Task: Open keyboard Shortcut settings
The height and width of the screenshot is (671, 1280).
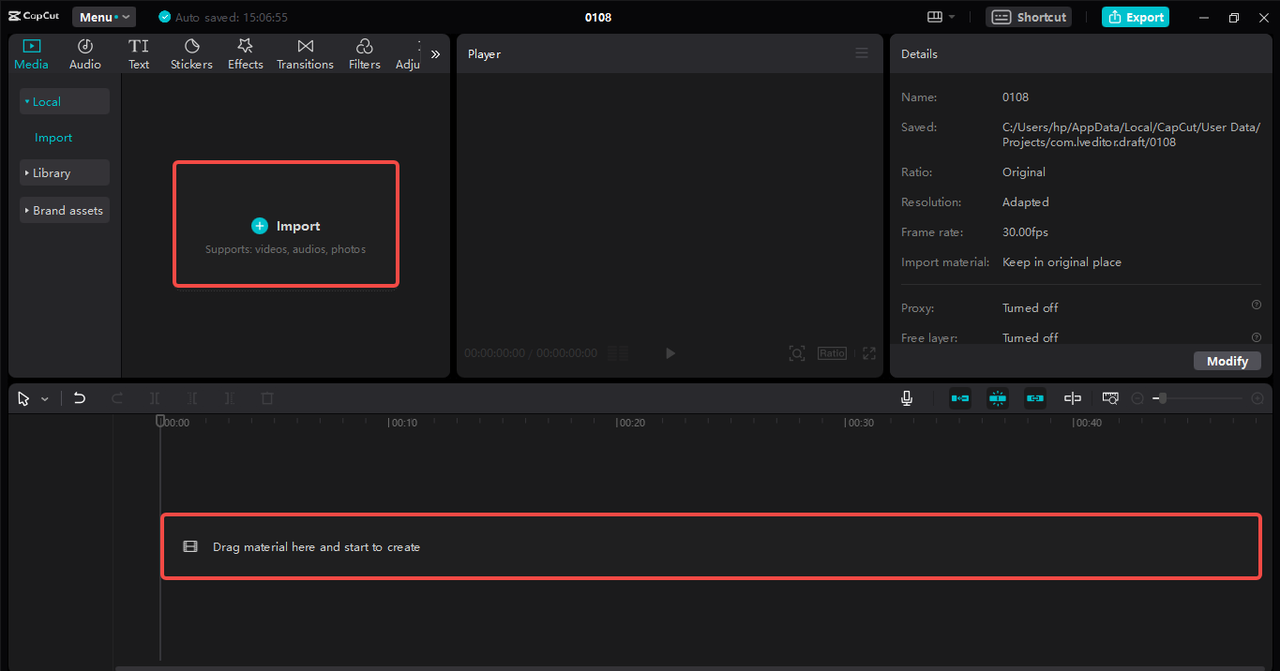Action: pyautogui.click(x=1029, y=17)
